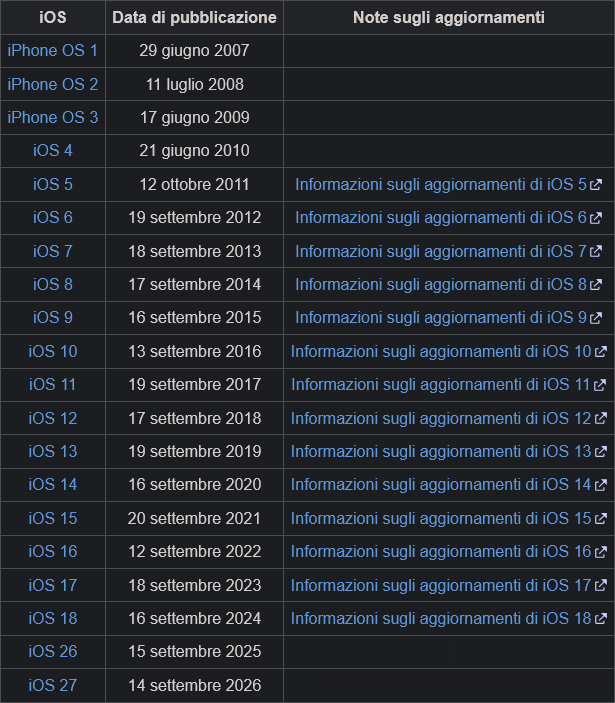Open the iOS 12 version link
This screenshot has width=615, height=703.
click(52, 418)
